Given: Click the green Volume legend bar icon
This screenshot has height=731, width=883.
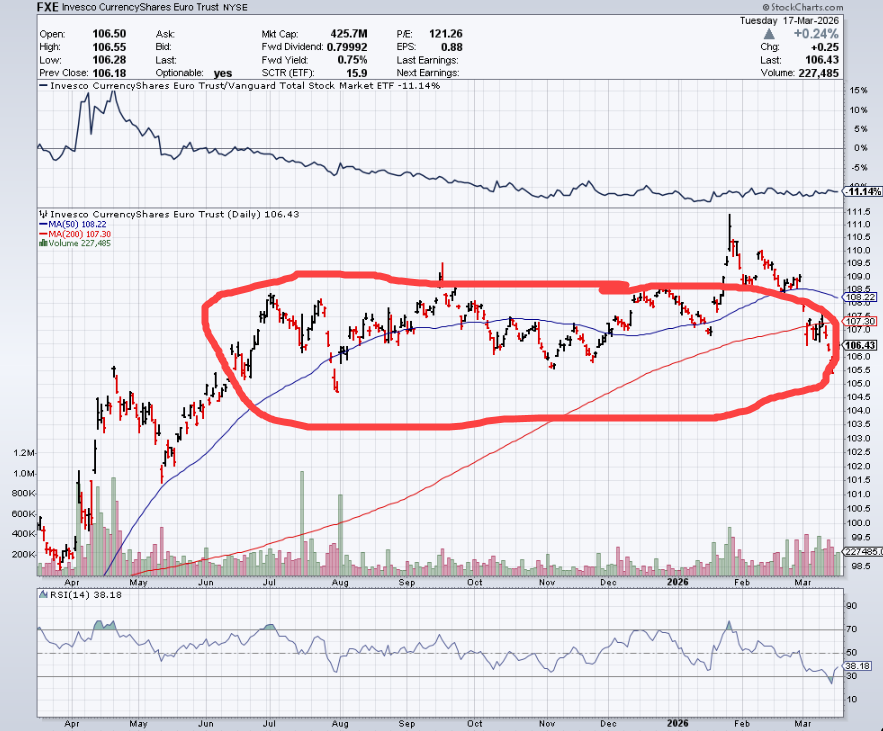Looking at the screenshot, I should (x=42, y=243).
